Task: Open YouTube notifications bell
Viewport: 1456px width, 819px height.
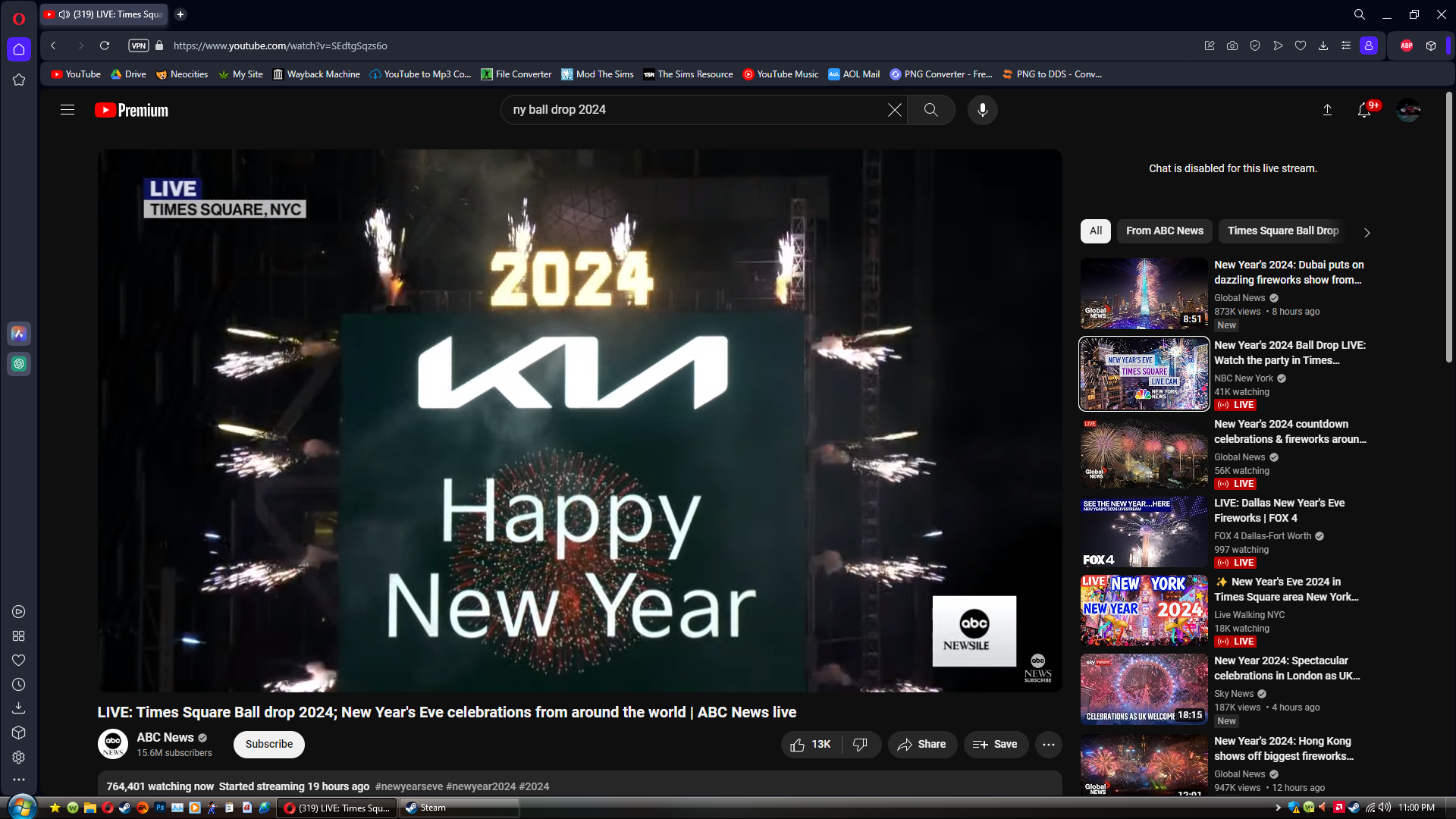Action: [x=1364, y=110]
